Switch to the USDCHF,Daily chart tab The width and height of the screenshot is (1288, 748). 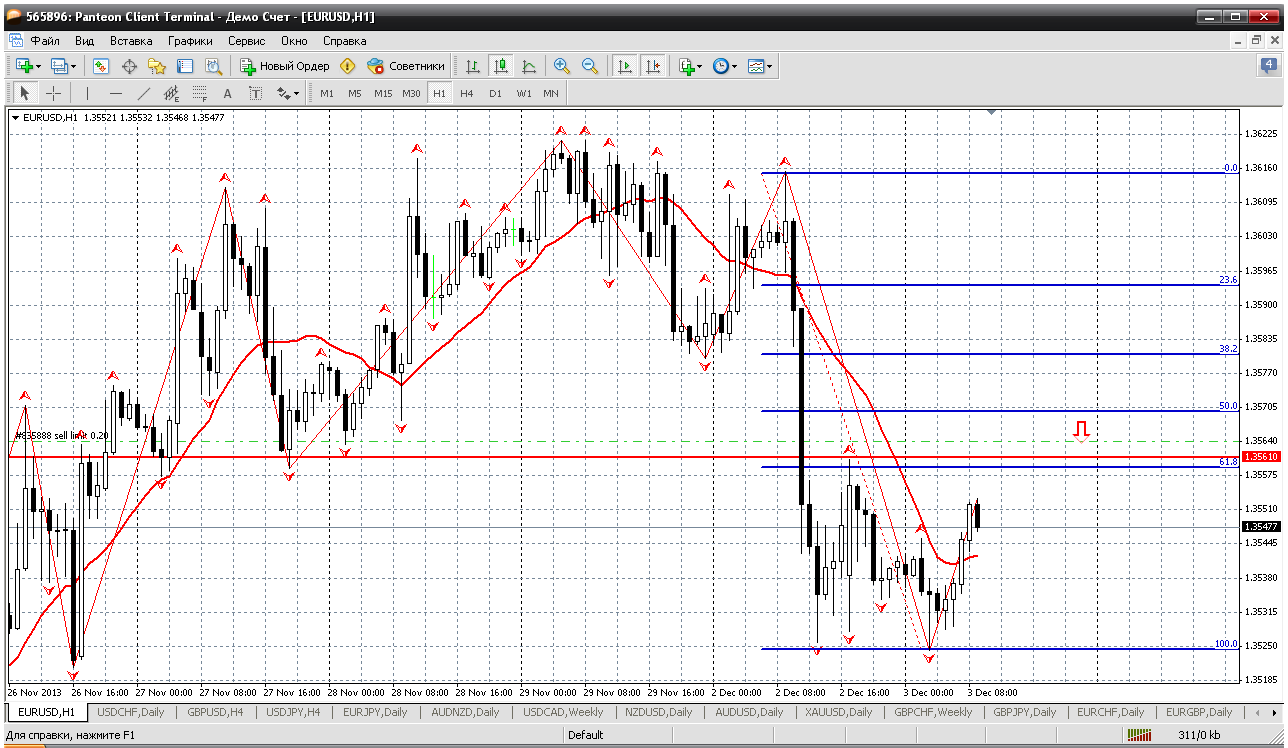click(x=131, y=712)
